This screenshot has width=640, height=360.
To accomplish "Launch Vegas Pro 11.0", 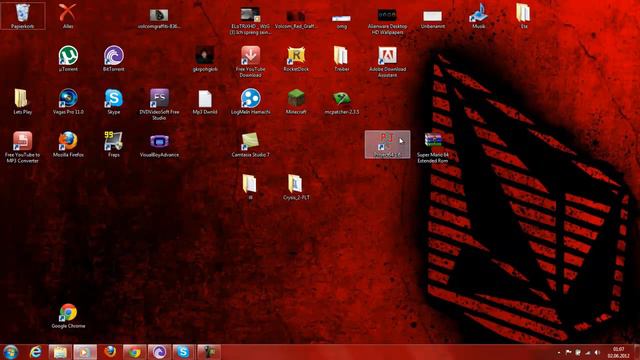I will tap(68, 102).
